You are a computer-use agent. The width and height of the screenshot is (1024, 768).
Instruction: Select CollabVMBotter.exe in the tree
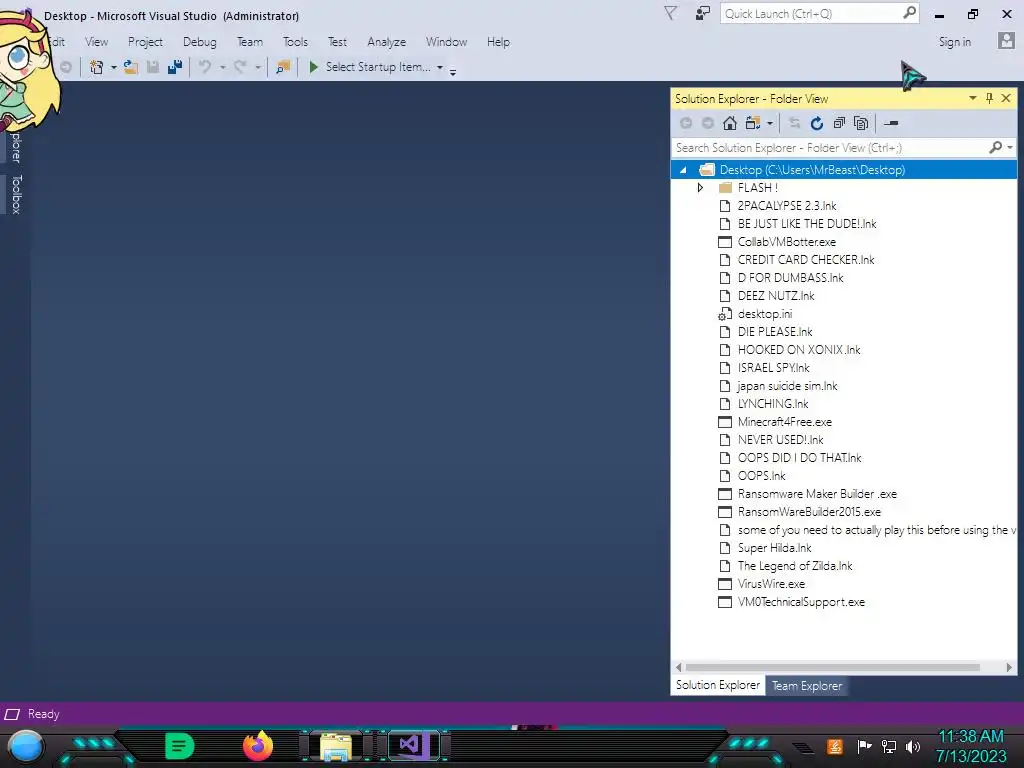point(786,242)
